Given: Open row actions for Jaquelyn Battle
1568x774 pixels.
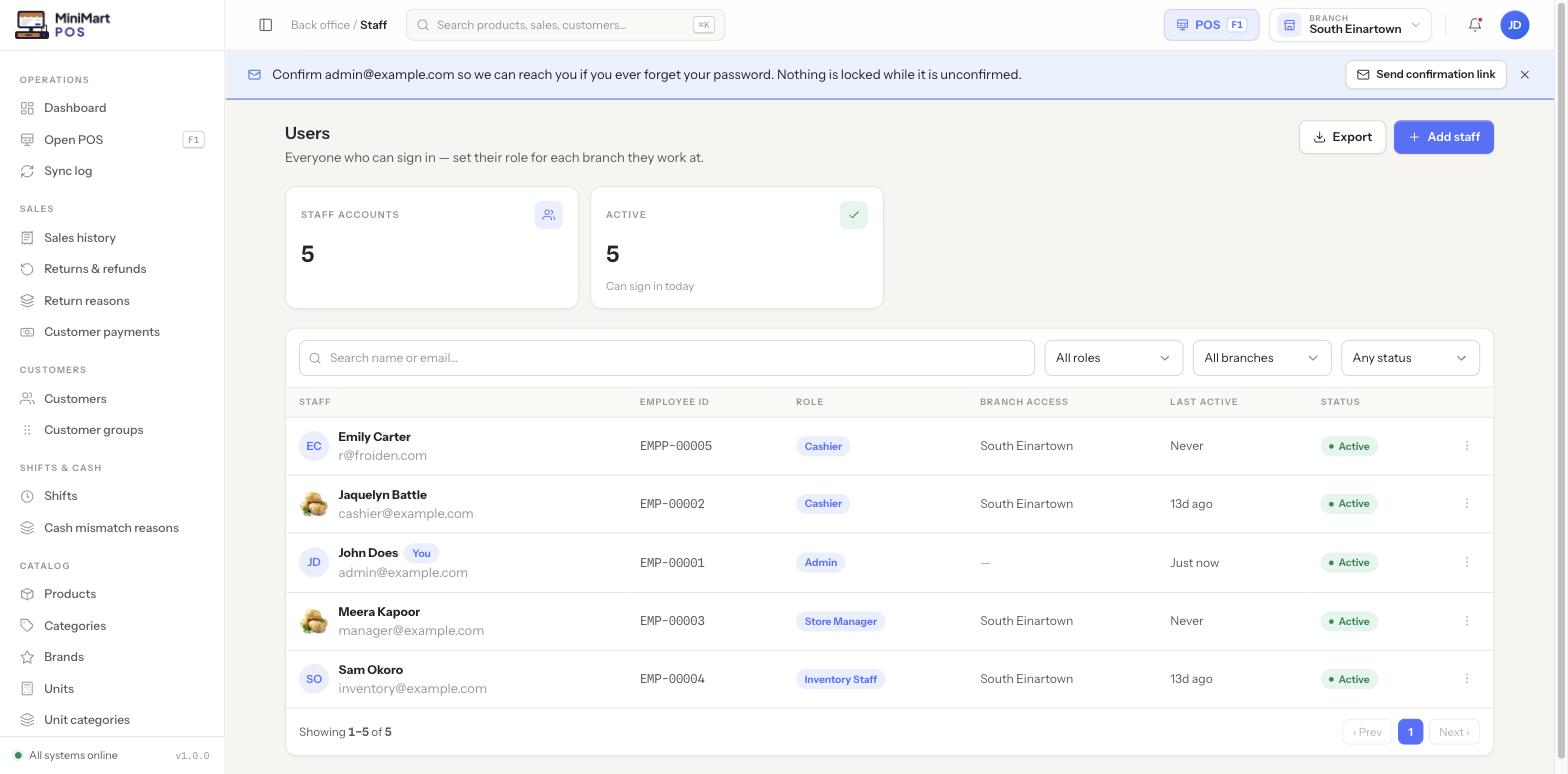Looking at the screenshot, I should tap(1467, 504).
